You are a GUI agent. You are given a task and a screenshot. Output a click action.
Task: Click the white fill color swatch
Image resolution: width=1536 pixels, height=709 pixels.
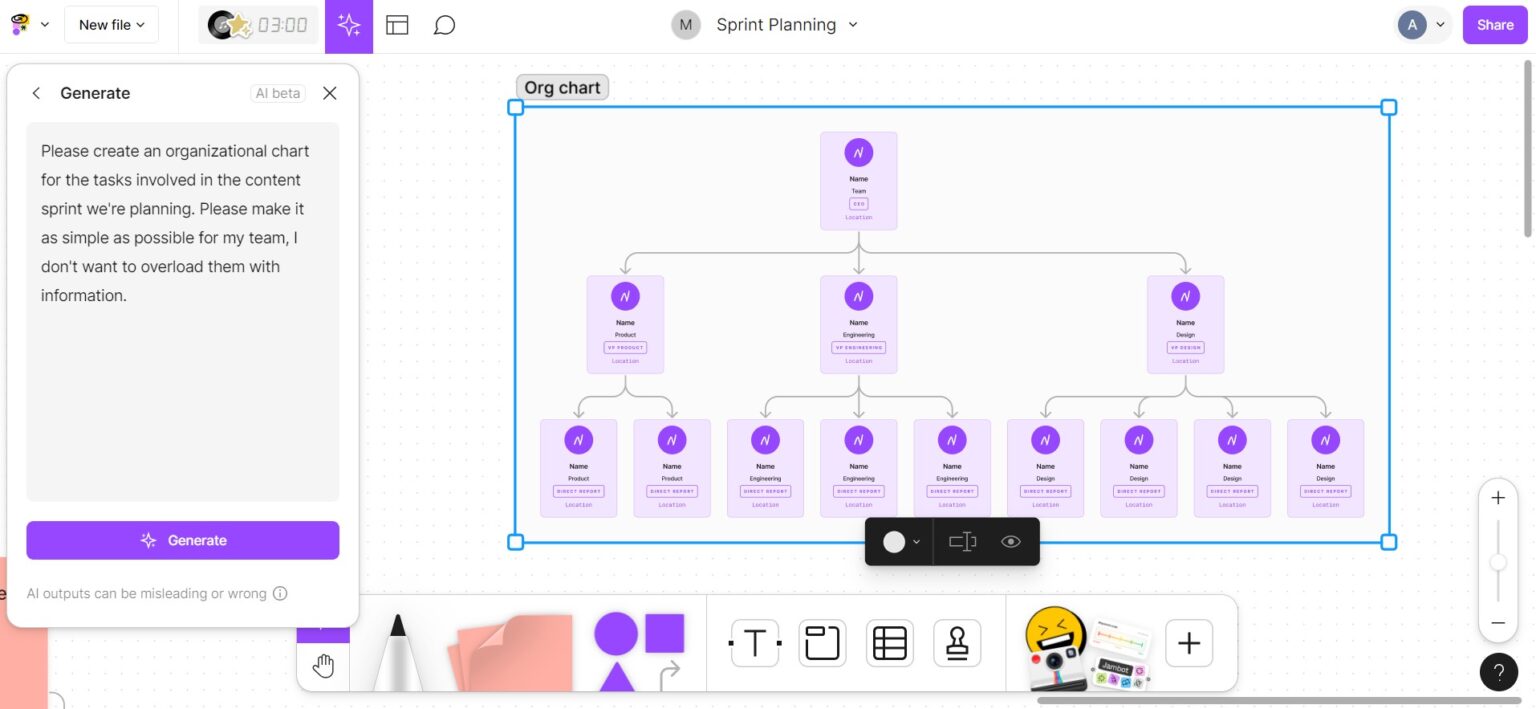pos(893,541)
